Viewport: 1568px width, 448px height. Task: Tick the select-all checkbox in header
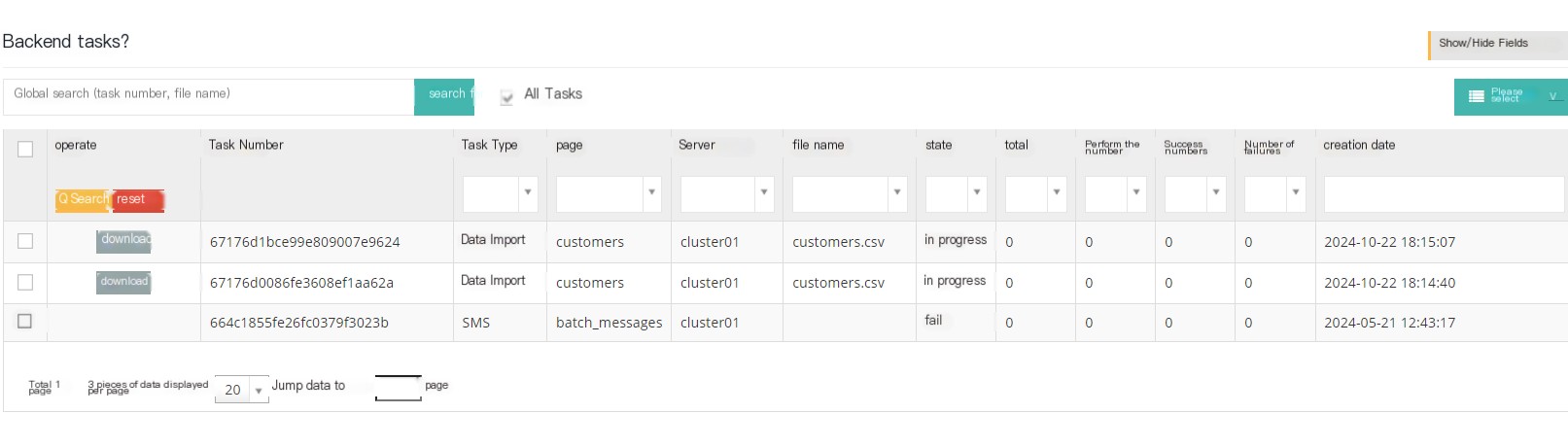[x=25, y=149]
